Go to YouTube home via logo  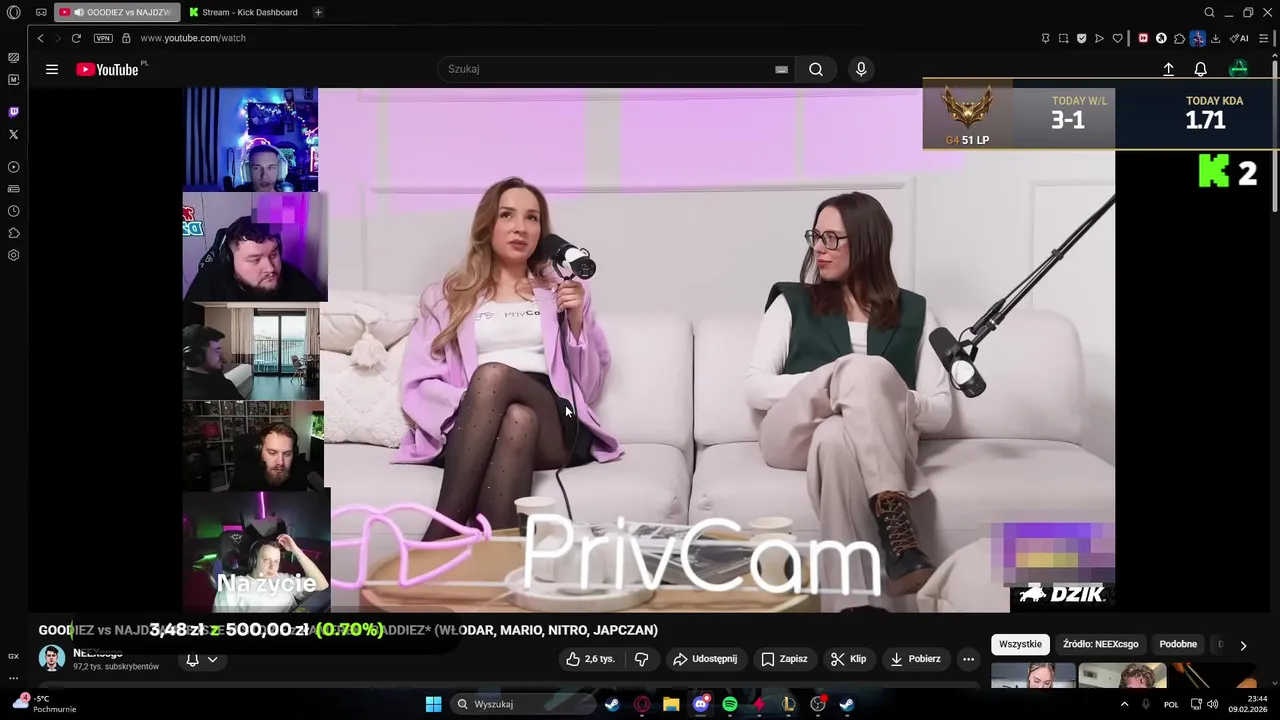(107, 69)
